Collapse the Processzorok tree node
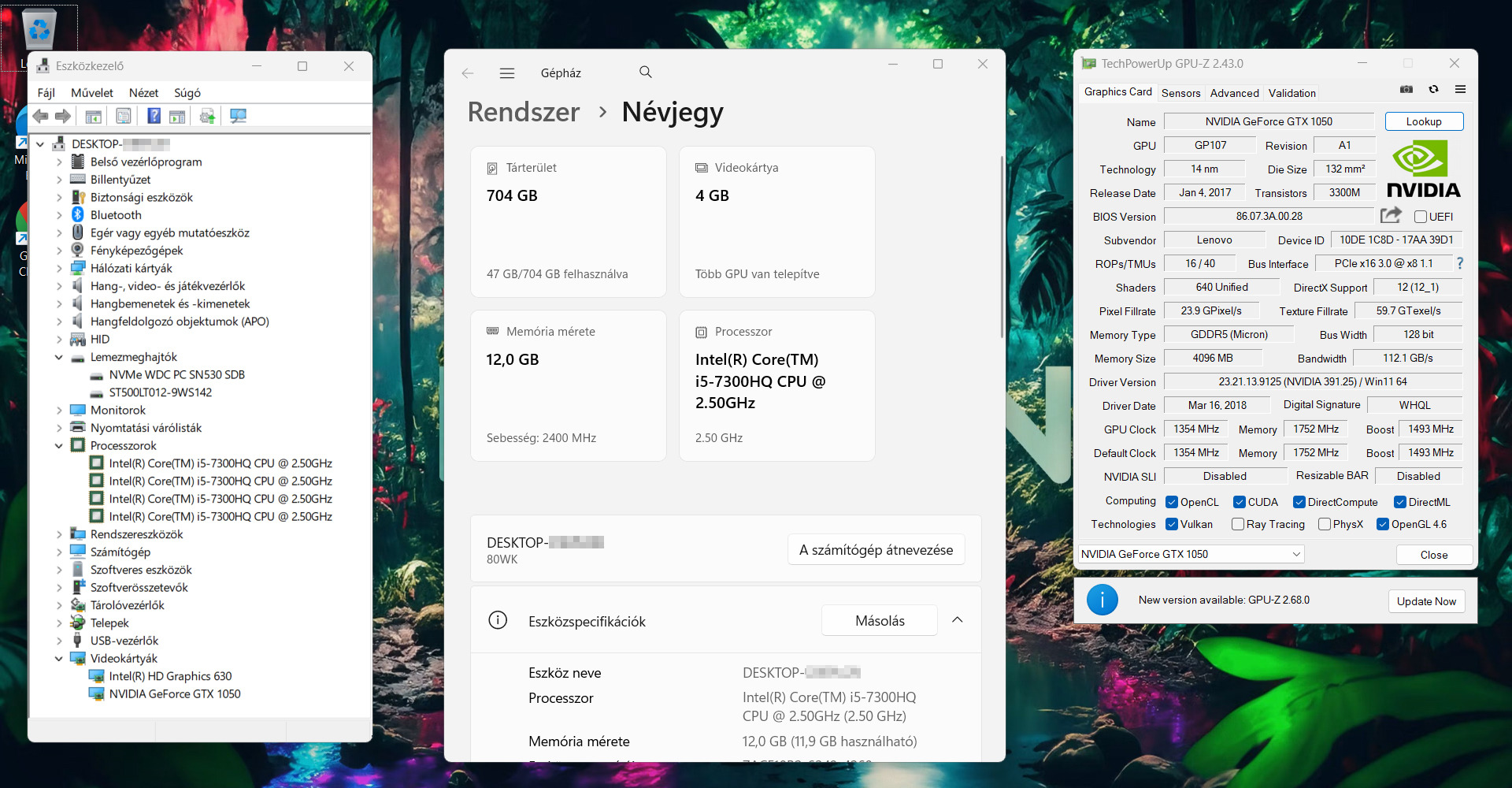The width and height of the screenshot is (1512, 788). coord(59,445)
